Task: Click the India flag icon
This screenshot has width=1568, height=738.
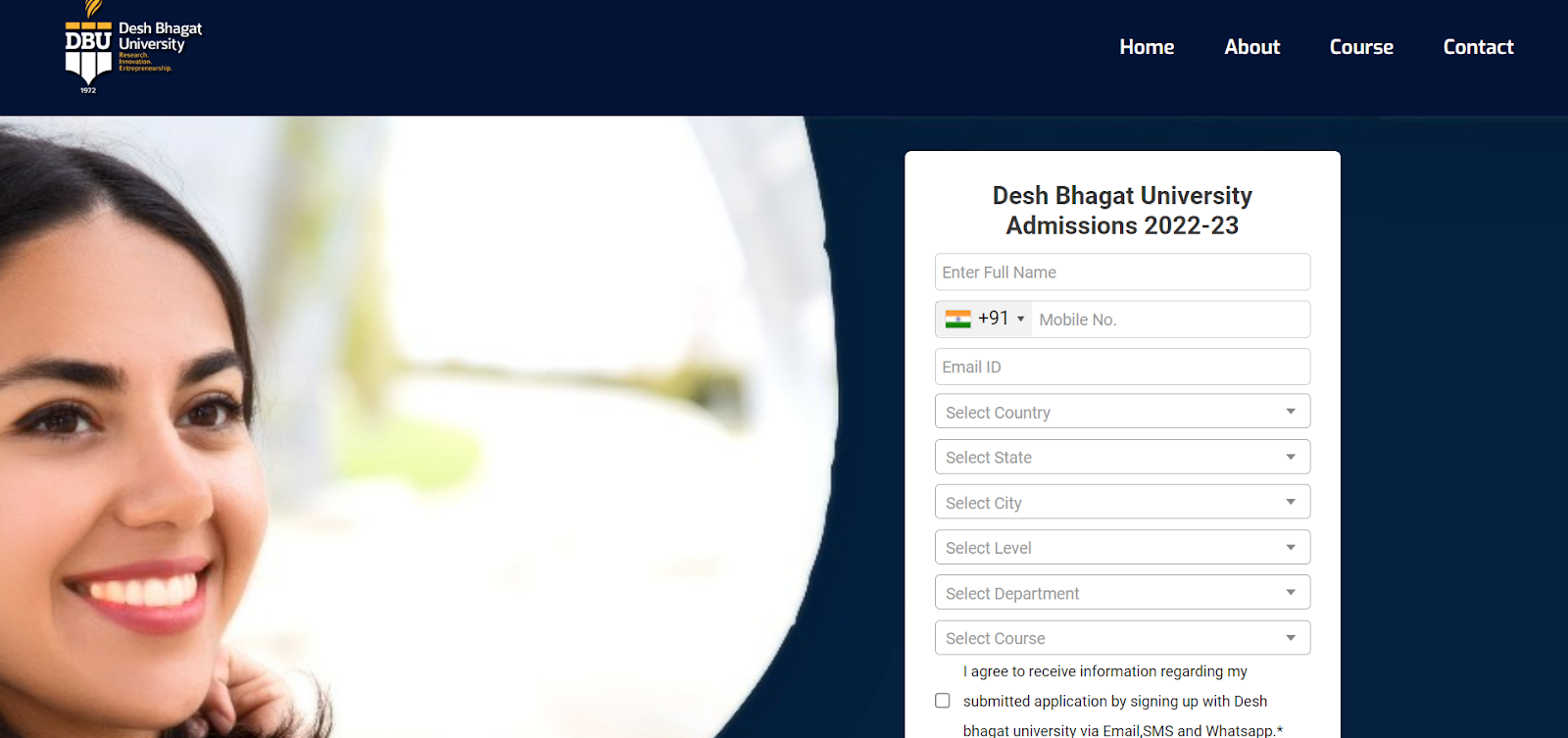Action: pyautogui.click(x=957, y=319)
